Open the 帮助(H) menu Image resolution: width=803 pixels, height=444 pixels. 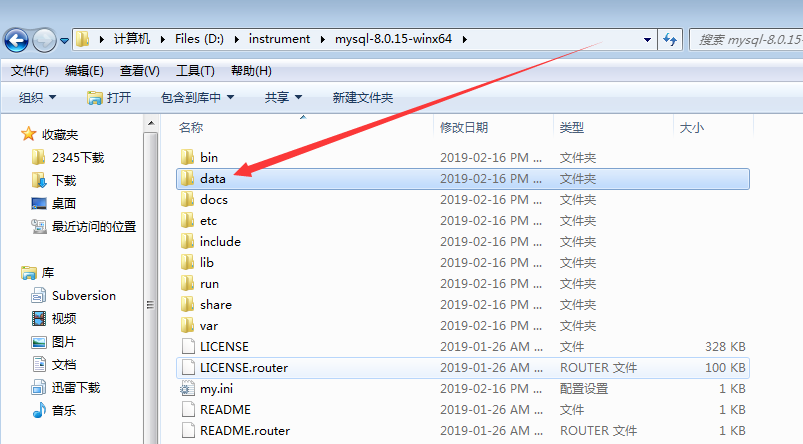(251, 71)
